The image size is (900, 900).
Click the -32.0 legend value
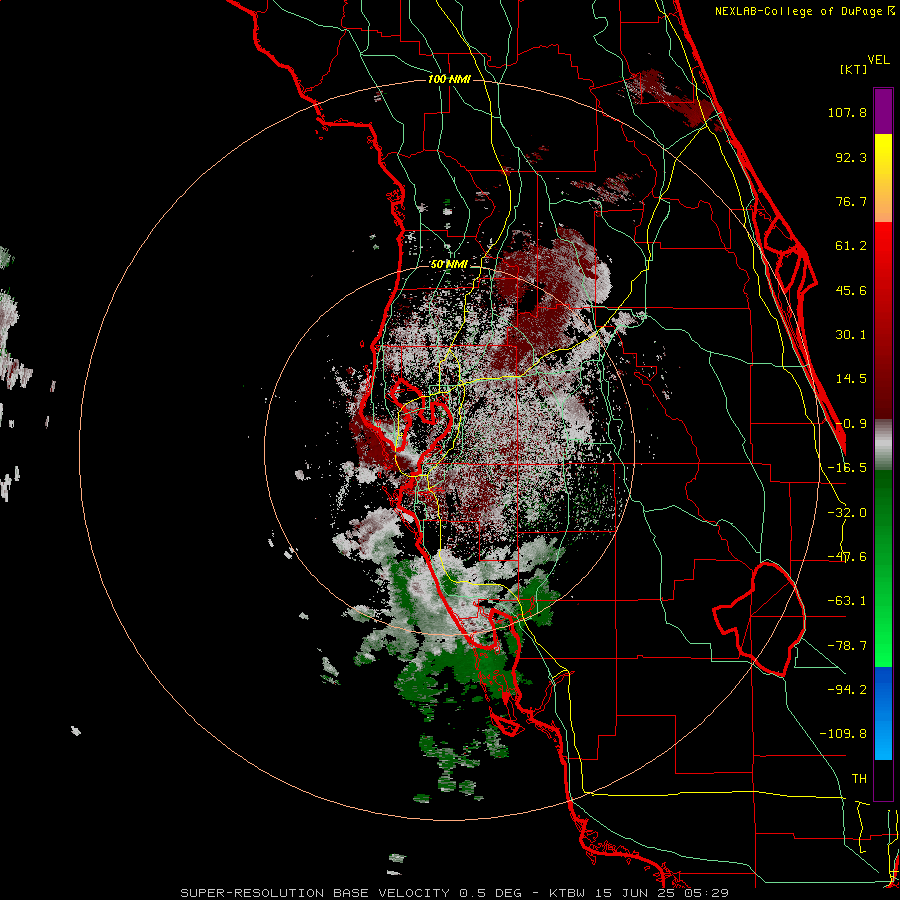tap(847, 513)
